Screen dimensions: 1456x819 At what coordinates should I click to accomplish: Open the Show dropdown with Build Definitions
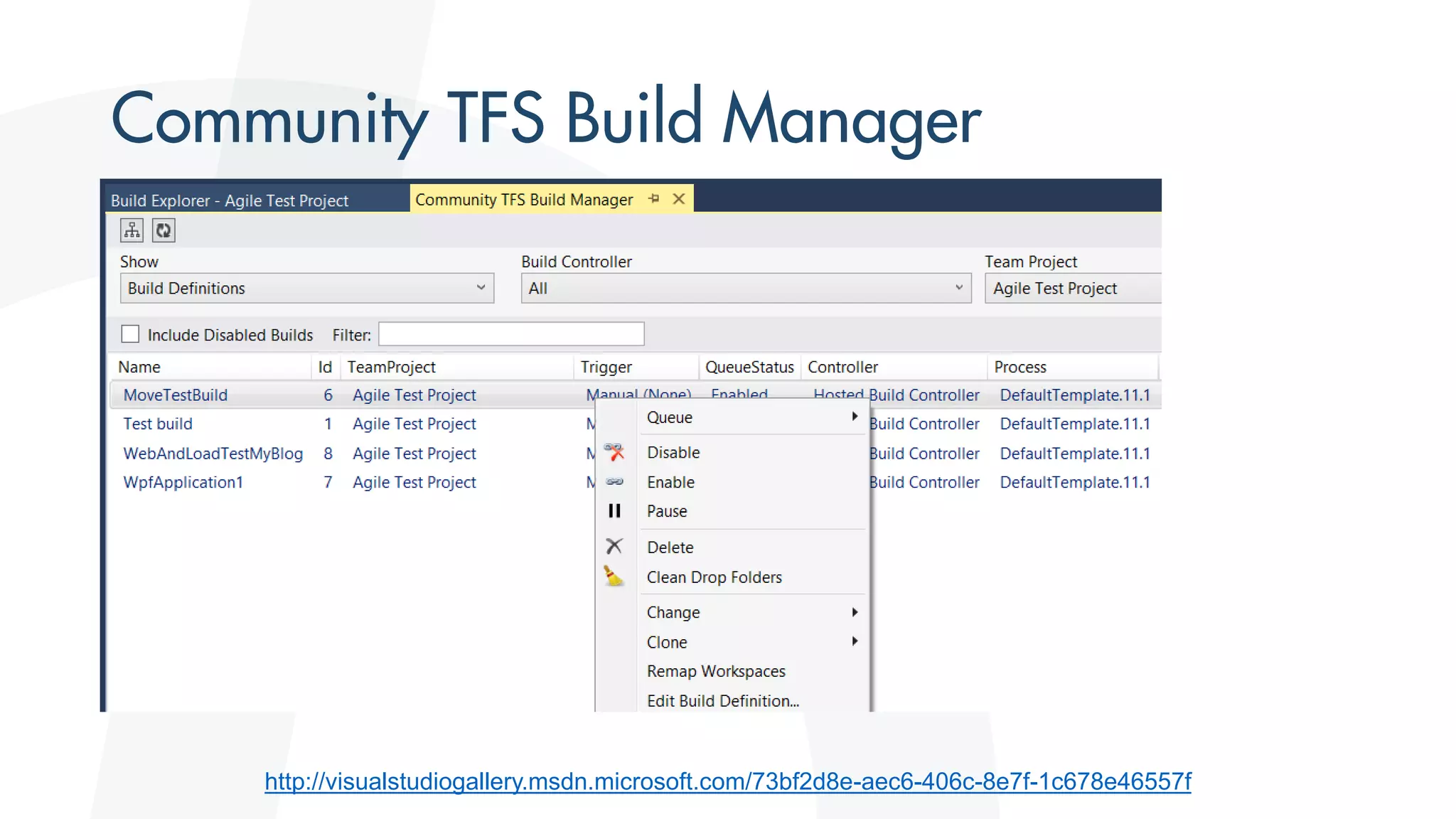[x=307, y=288]
